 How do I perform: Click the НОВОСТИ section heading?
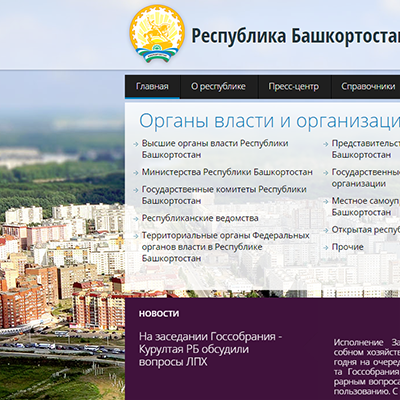point(159,314)
